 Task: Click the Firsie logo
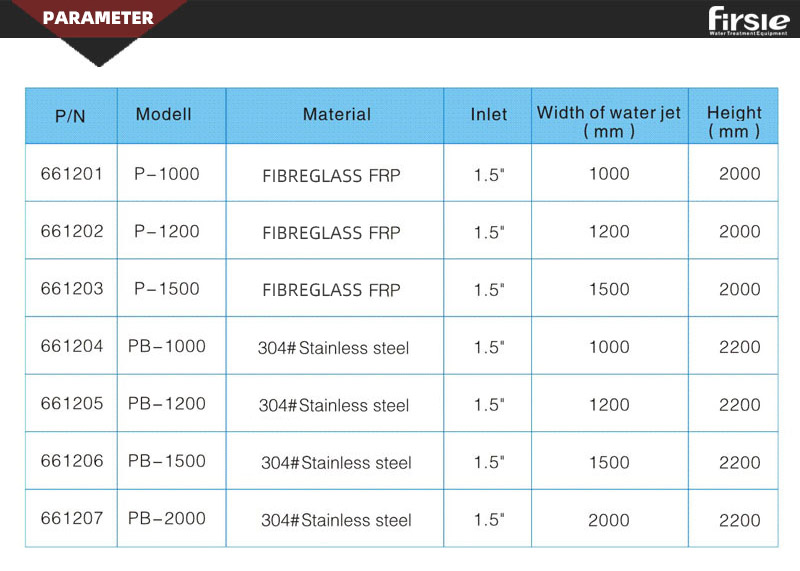748,21
